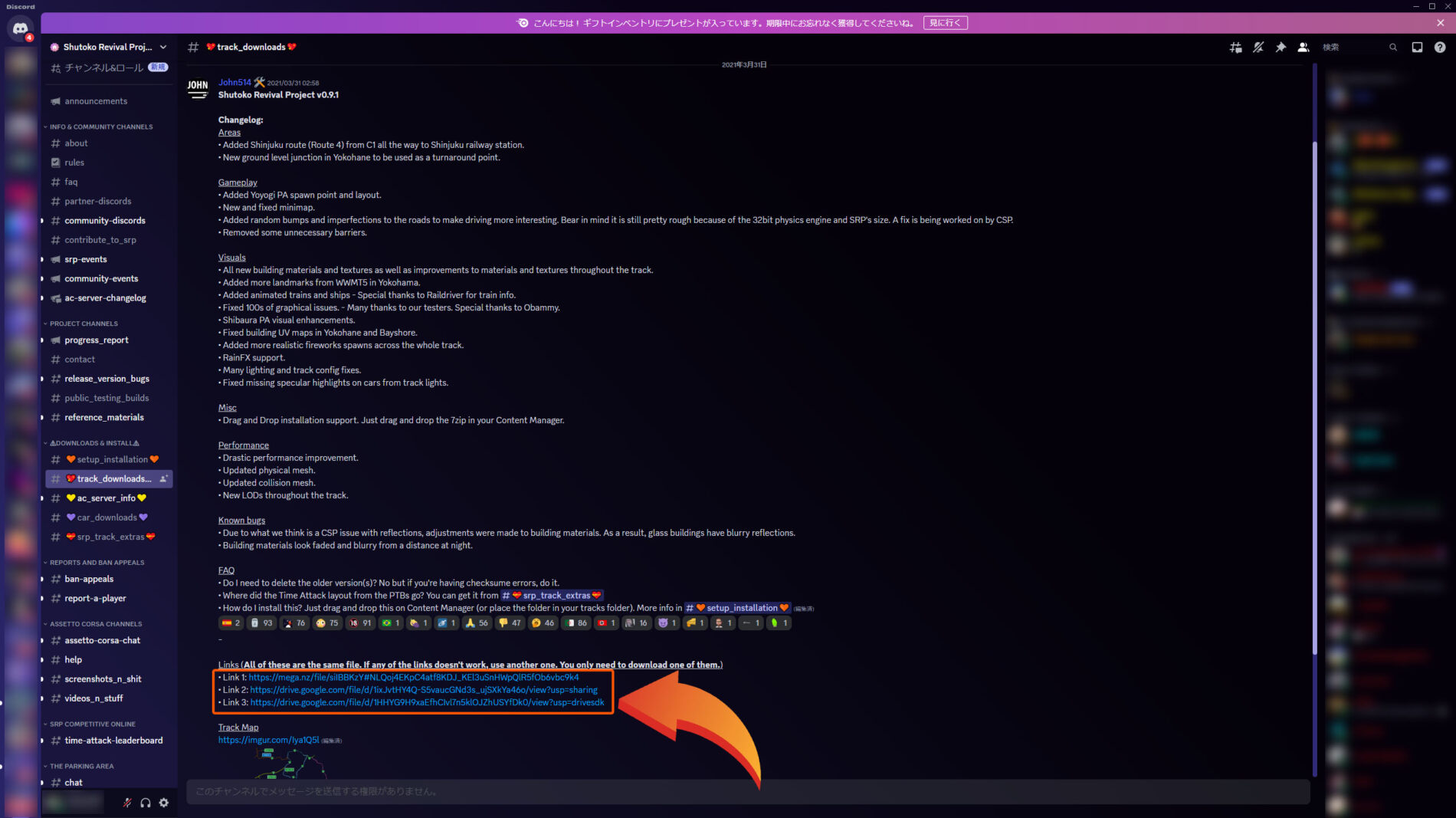1456x818 pixels.
Task: Open John514 user profile name
Action: point(234,82)
